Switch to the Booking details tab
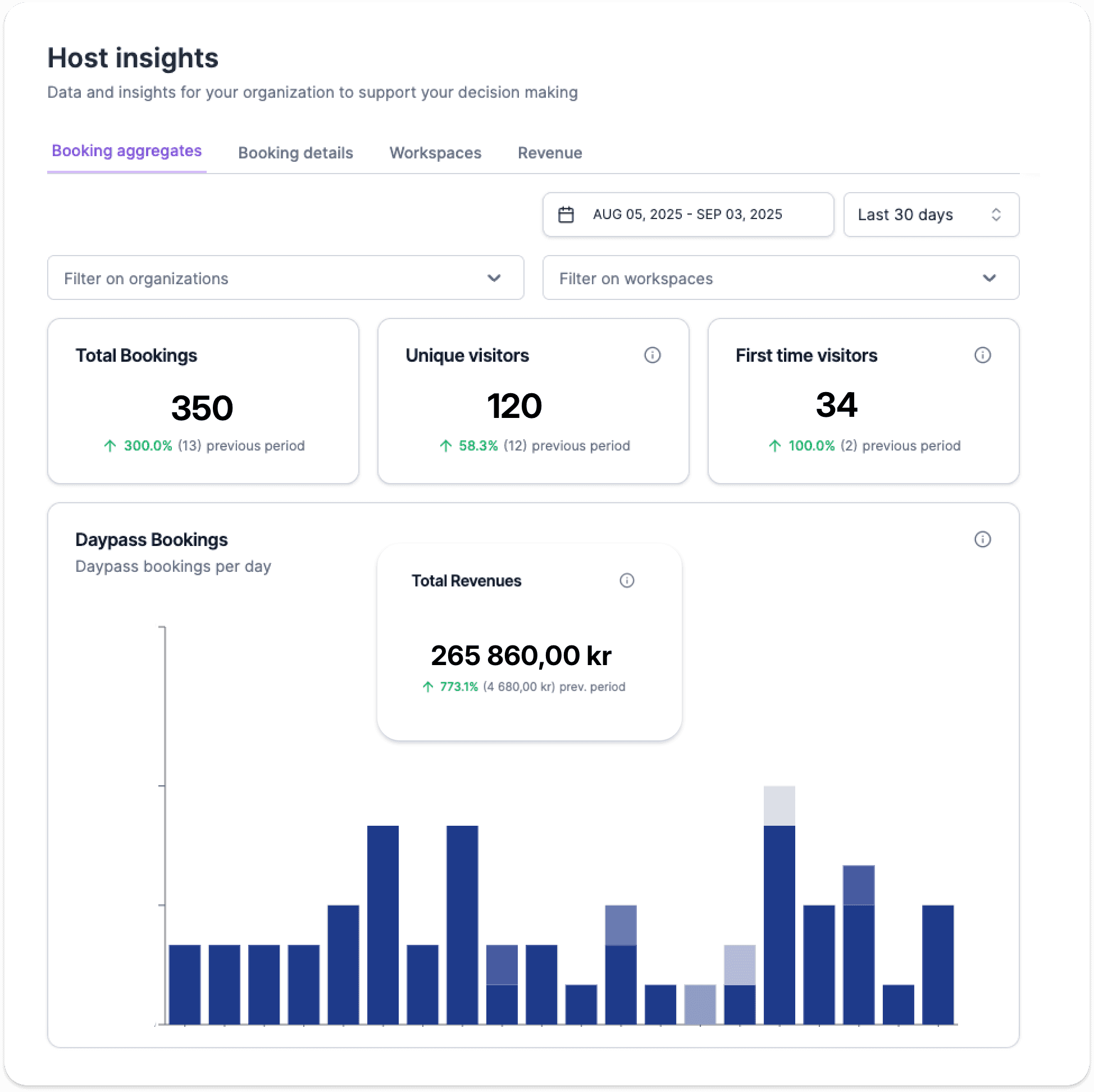This screenshot has width=1094, height=1092. (295, 153)
